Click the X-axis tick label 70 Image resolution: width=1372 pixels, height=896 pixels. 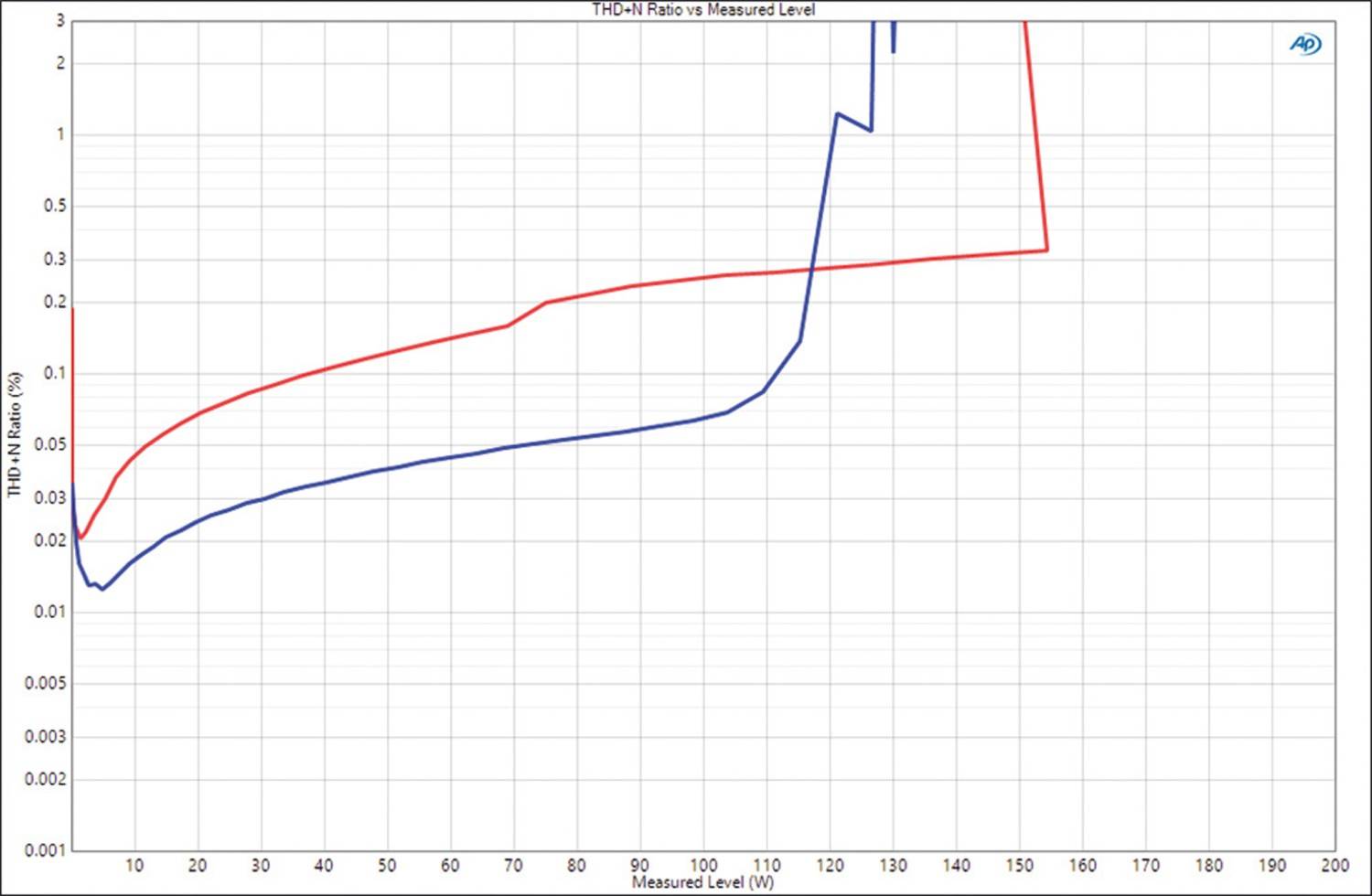pos(513,865)
